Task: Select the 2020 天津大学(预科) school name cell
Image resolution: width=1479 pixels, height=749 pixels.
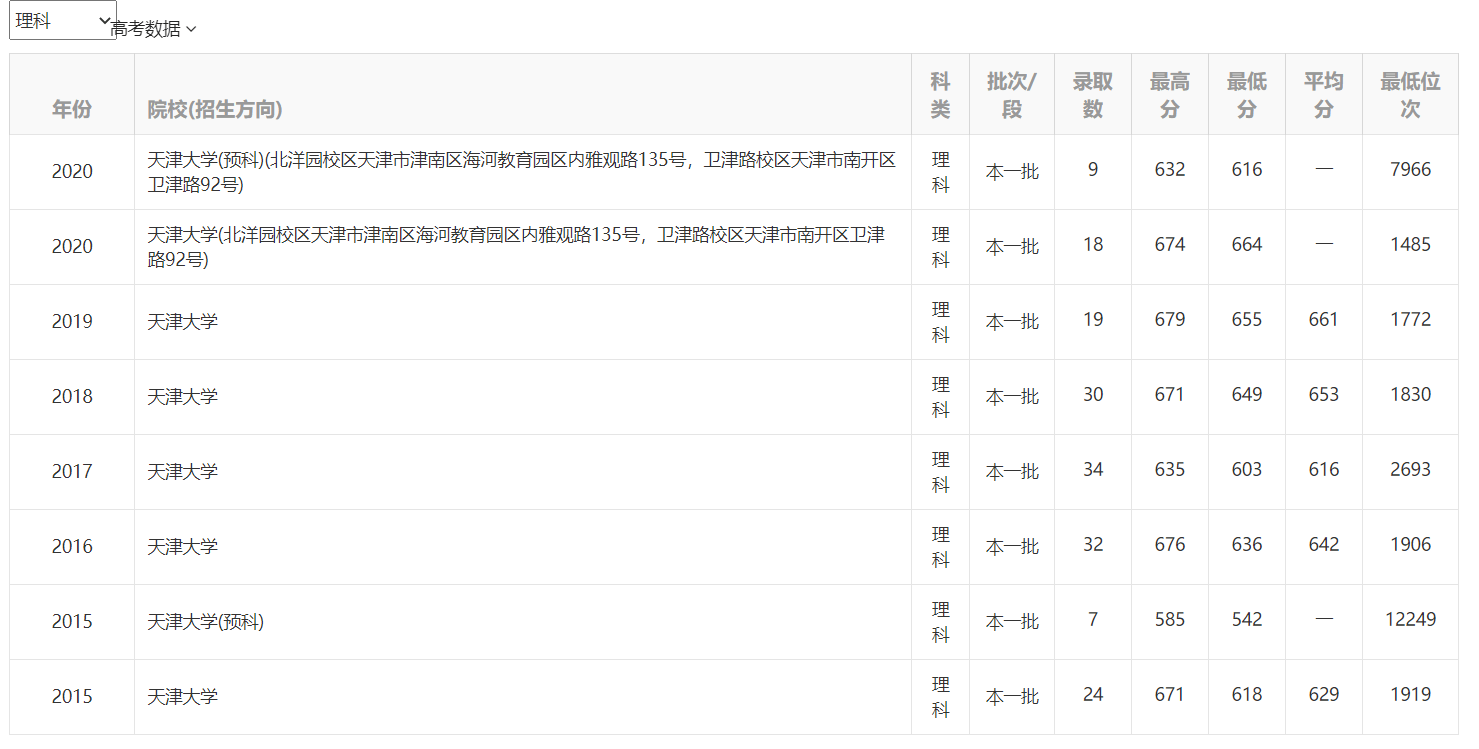Action: 522,172
